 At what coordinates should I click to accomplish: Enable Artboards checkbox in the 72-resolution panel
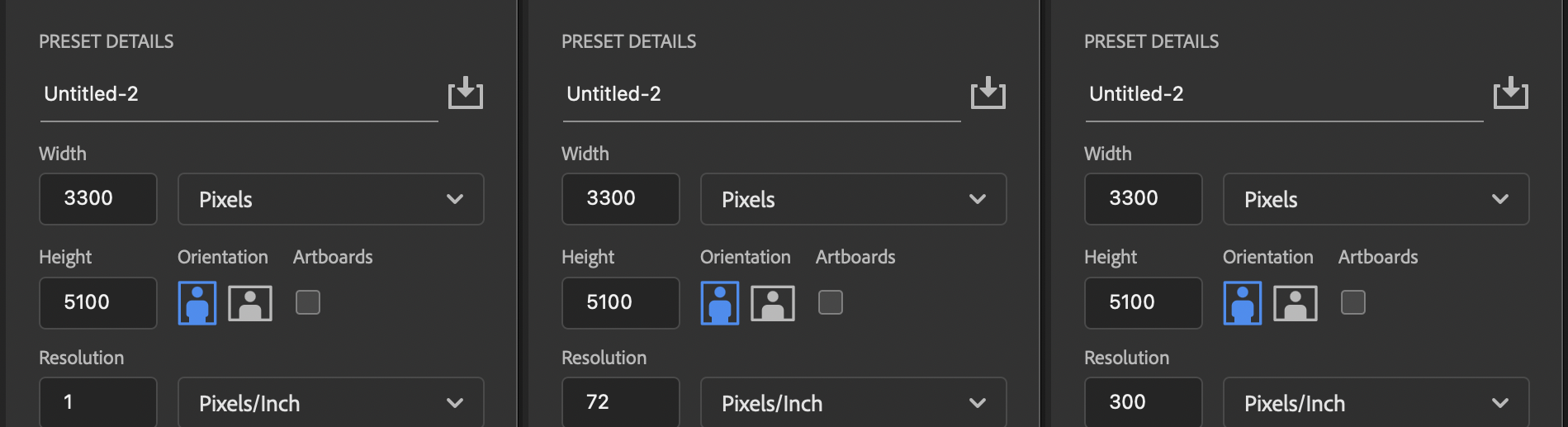click(x=831, y=302)
